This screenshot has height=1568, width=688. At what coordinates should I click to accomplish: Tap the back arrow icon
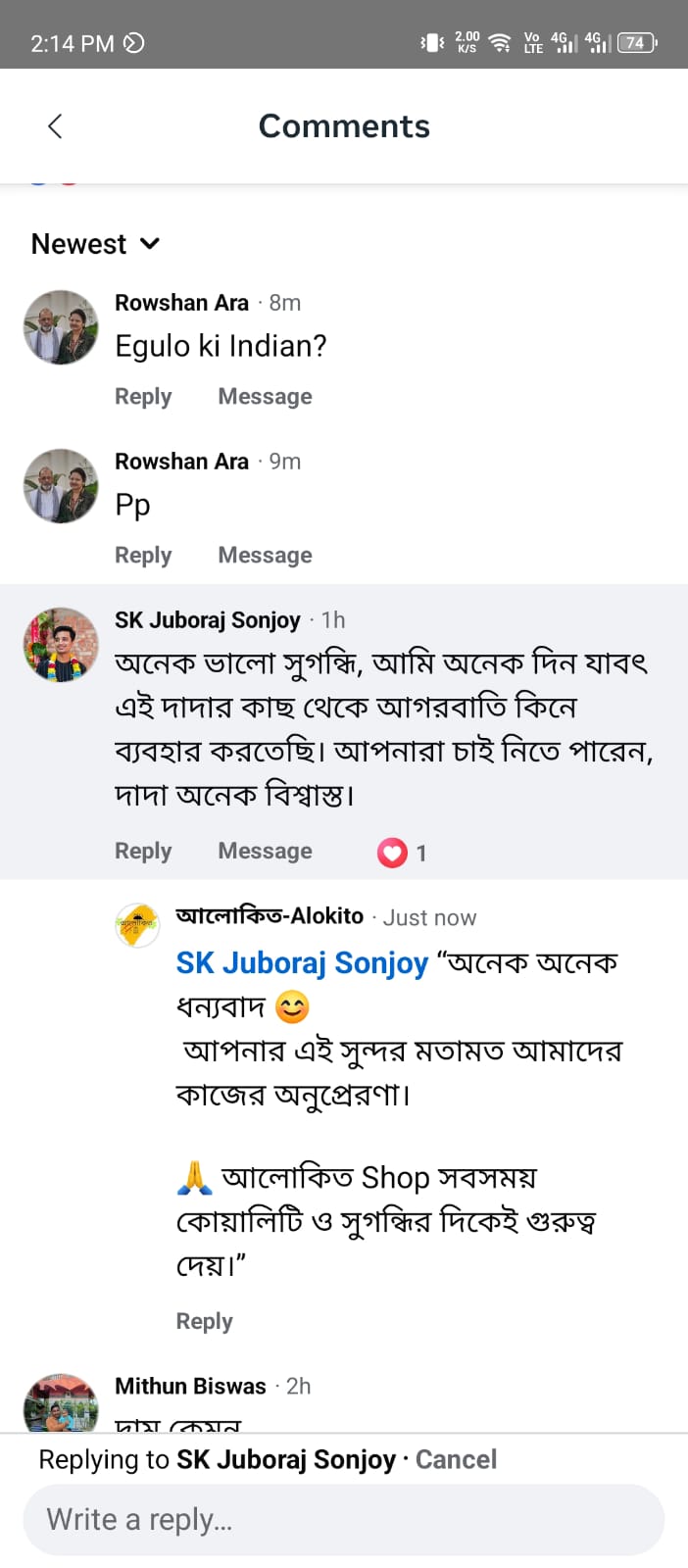55,126
